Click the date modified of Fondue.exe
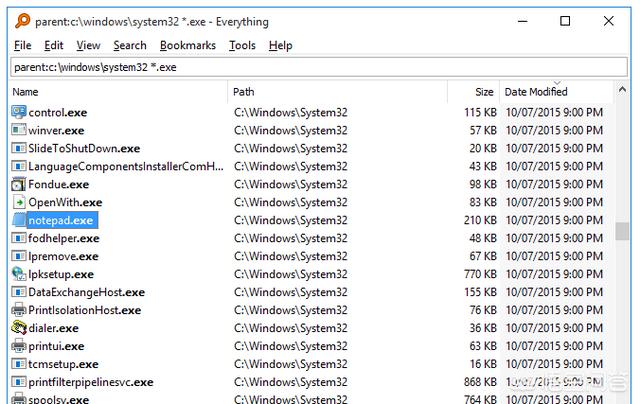The width and height of the screenshot is (640, 404). pos(554,184)
